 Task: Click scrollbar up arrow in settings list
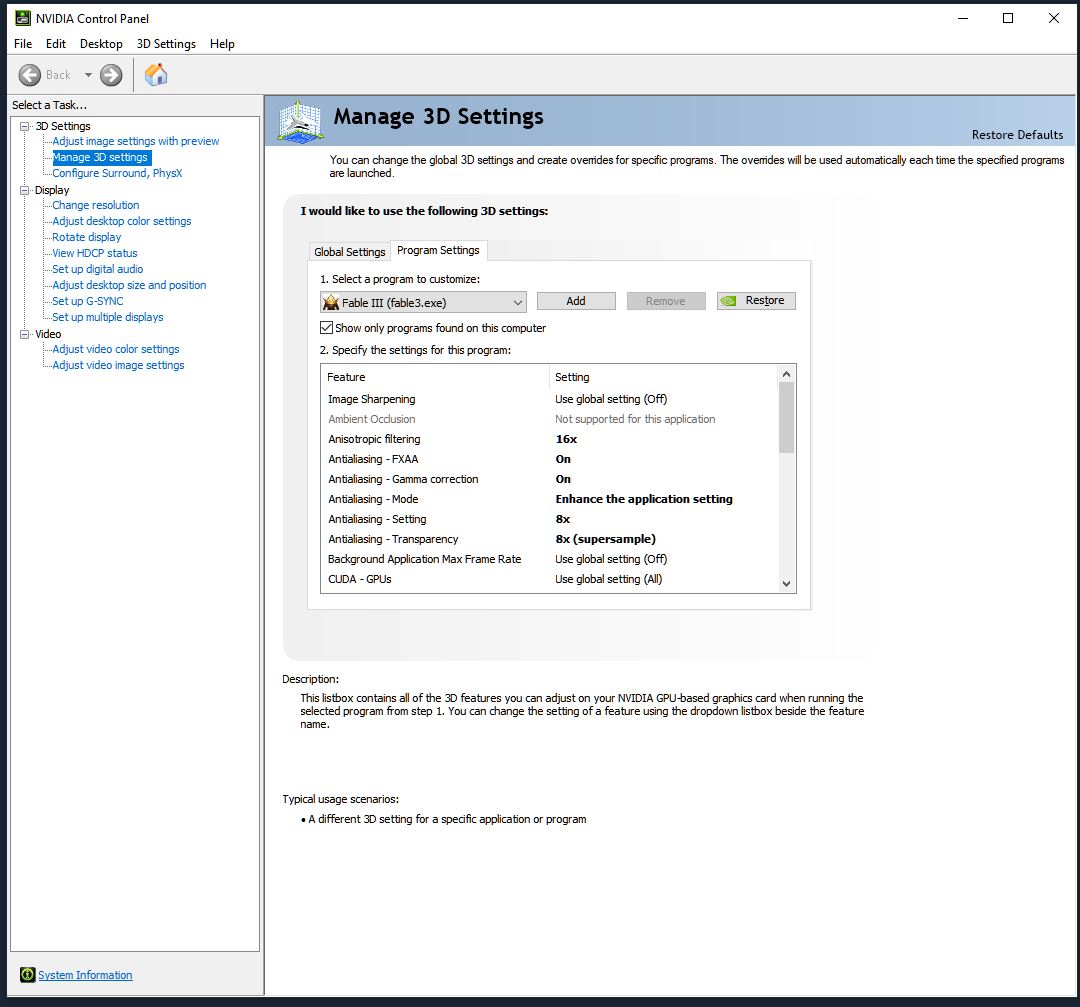[786, 374]
